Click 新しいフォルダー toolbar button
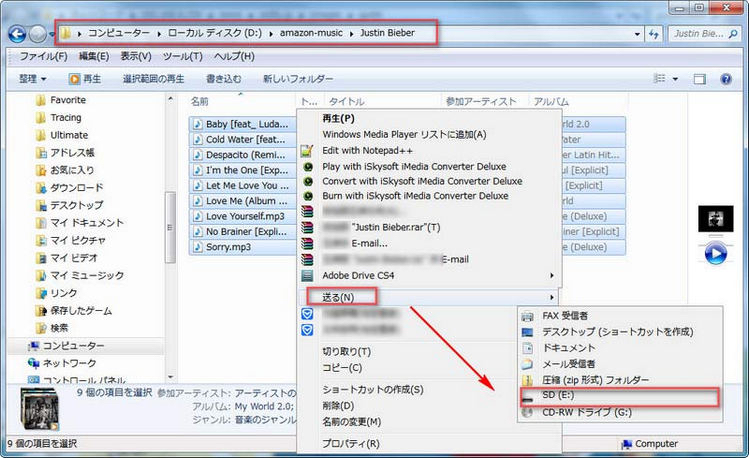The image size is (749, 458). coord(298,79)
